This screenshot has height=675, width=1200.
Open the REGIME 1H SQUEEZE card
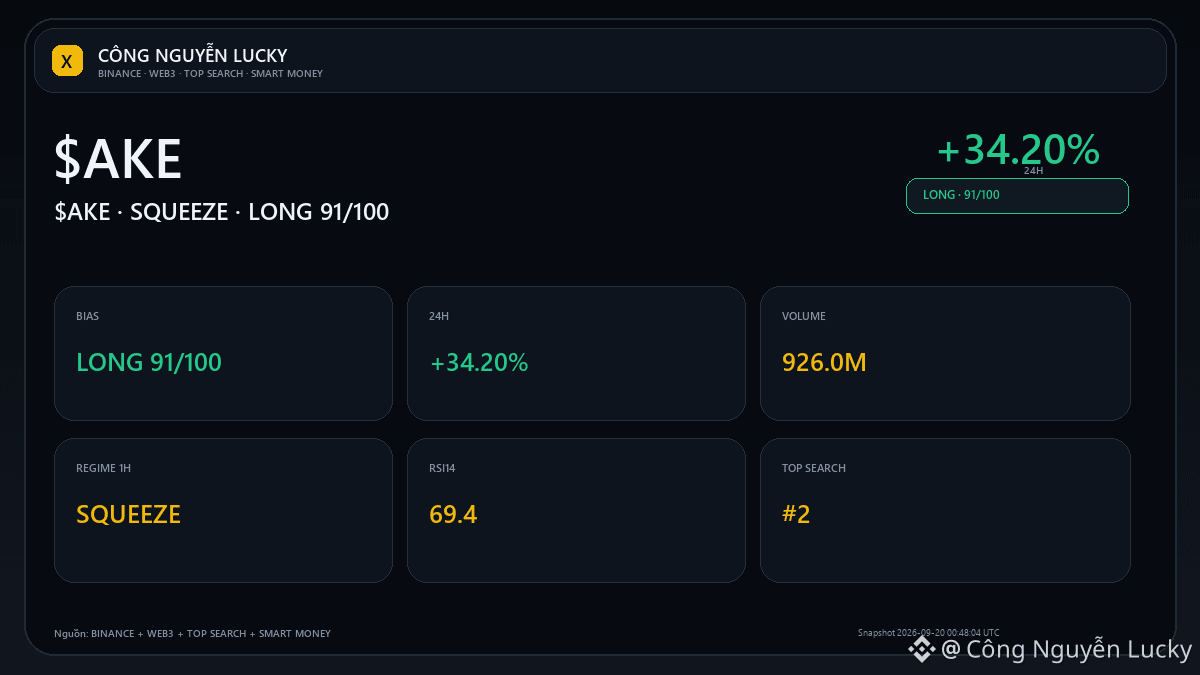223,510
